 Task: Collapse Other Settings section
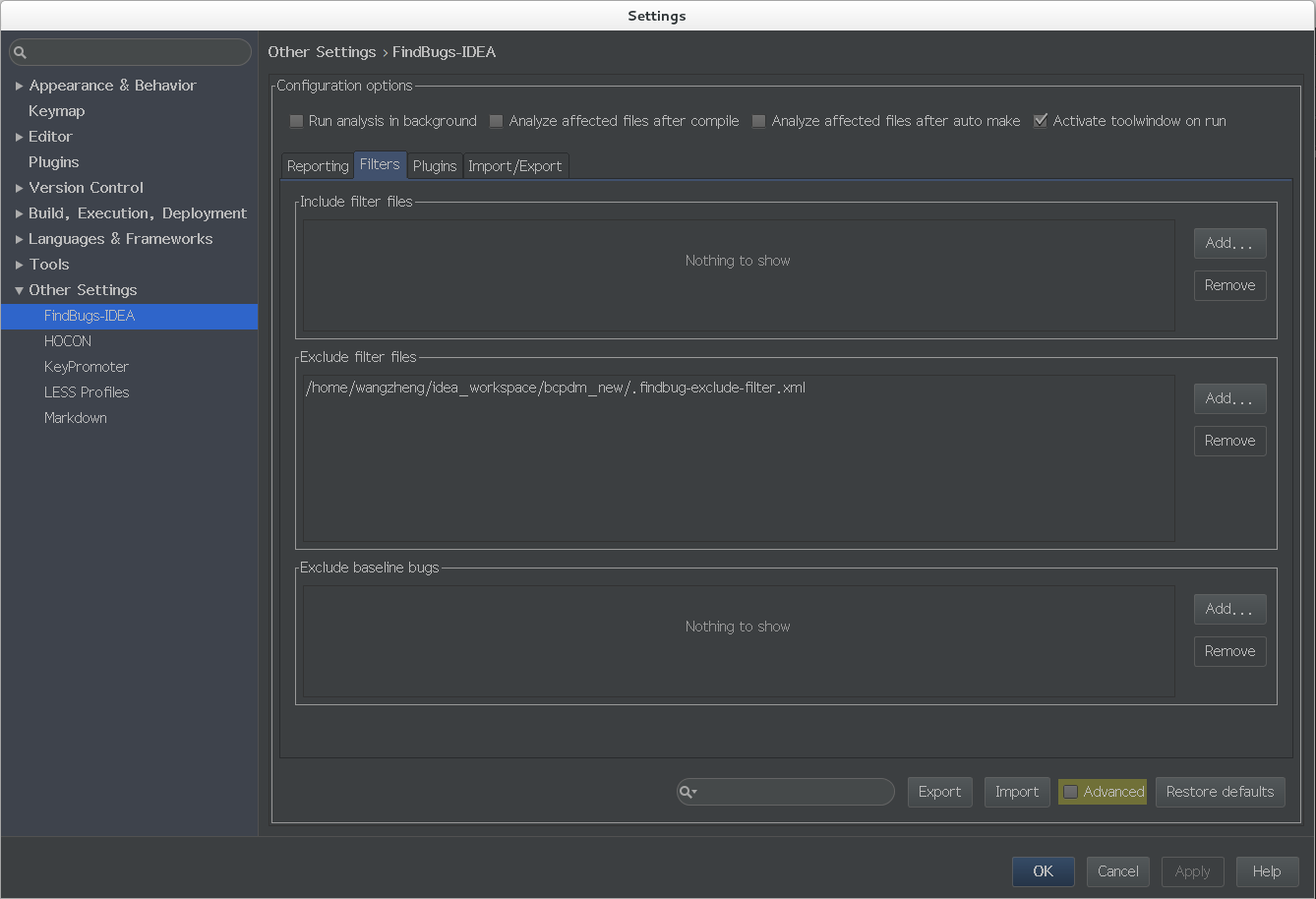point(19,290)
